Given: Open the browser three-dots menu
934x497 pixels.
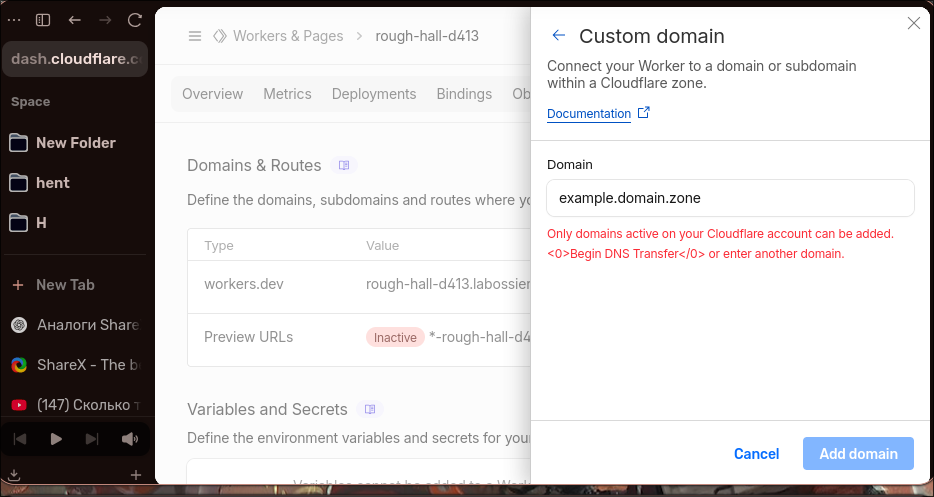Looking at the screenshot, I should tap(12, 19).
